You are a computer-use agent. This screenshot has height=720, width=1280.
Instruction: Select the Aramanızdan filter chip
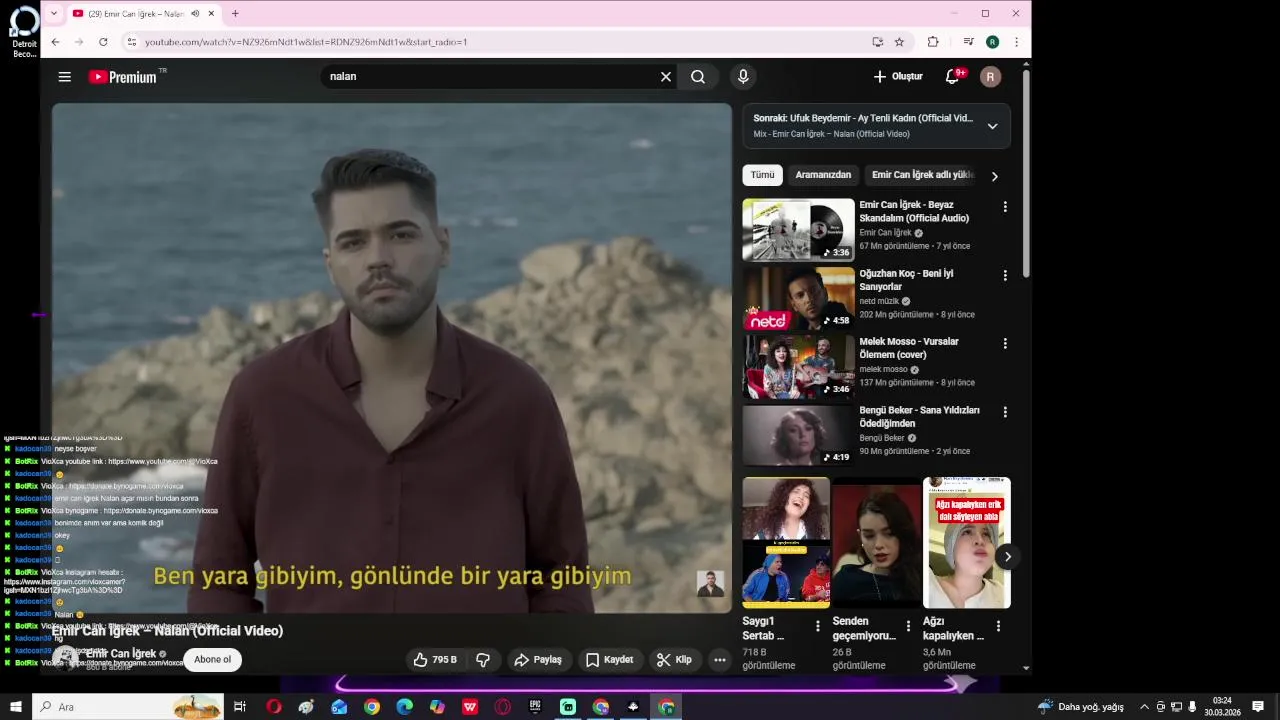[823, 175]
